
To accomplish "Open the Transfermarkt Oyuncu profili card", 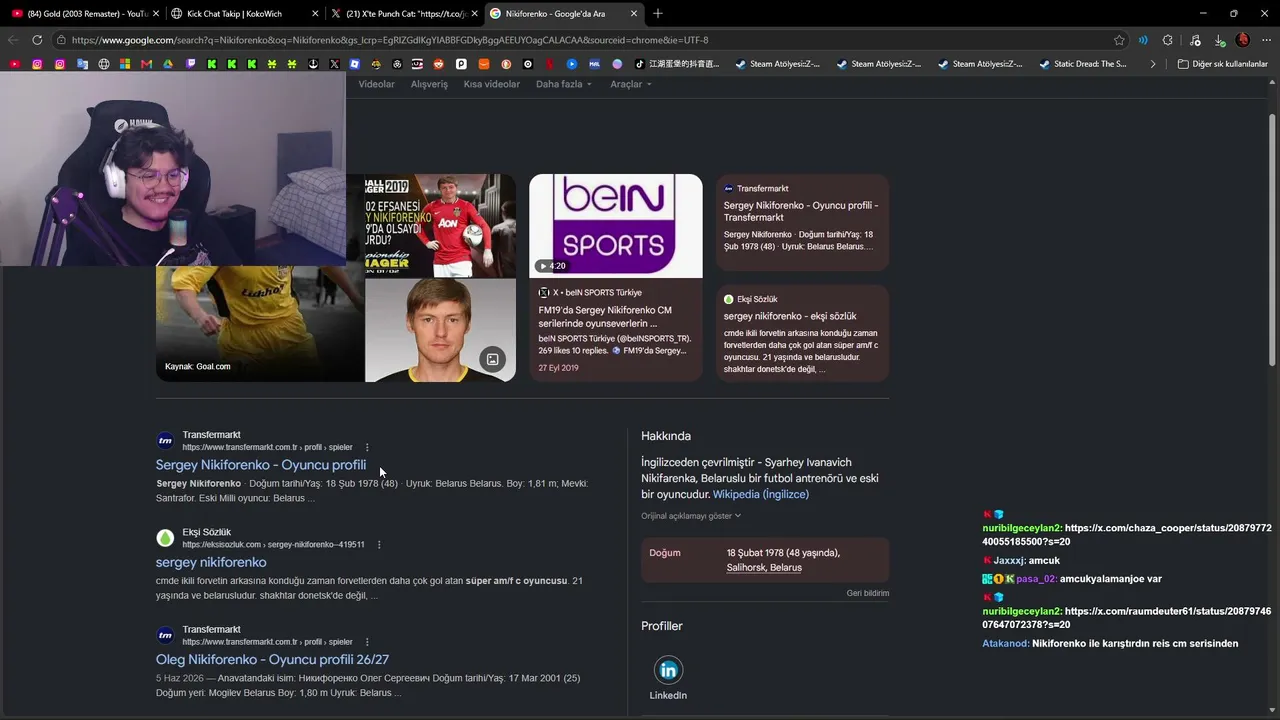I will 802,222.
